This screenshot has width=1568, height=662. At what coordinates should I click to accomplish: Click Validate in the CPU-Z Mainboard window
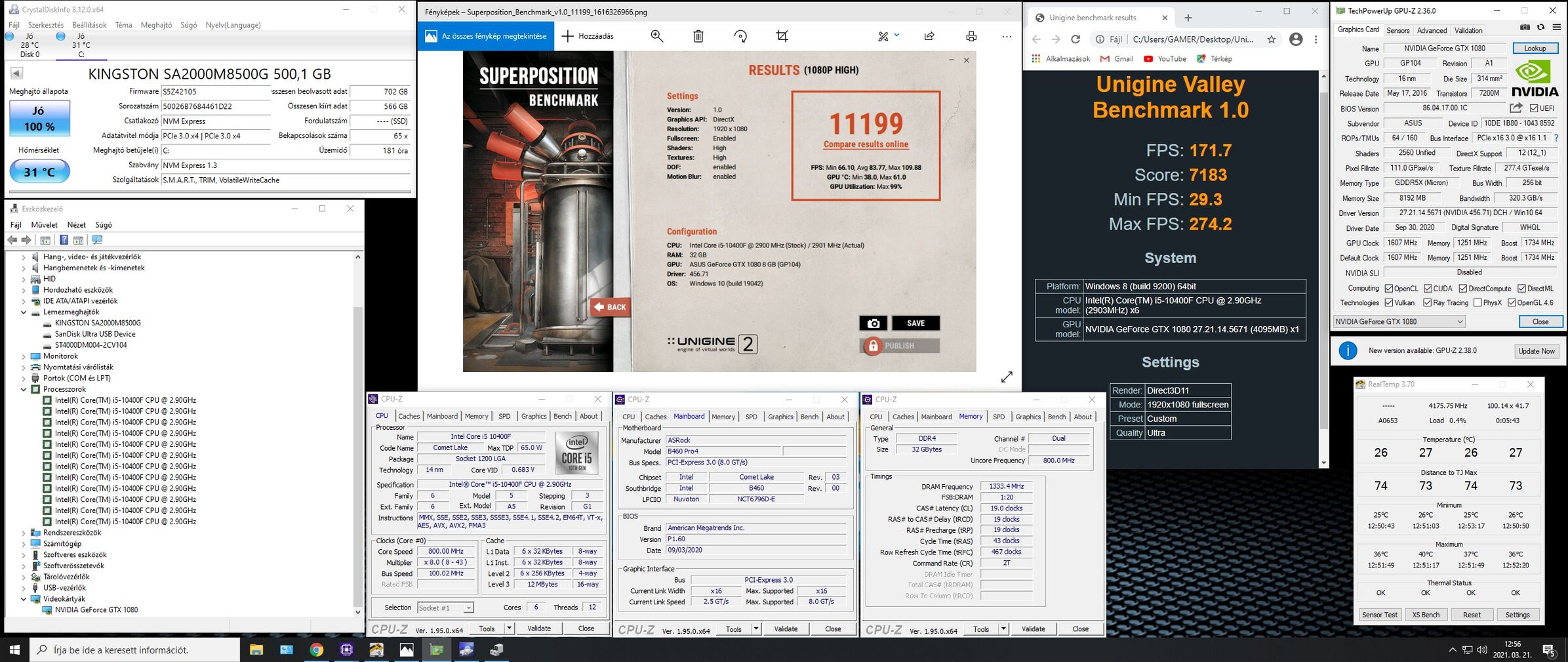coord(786,629)
